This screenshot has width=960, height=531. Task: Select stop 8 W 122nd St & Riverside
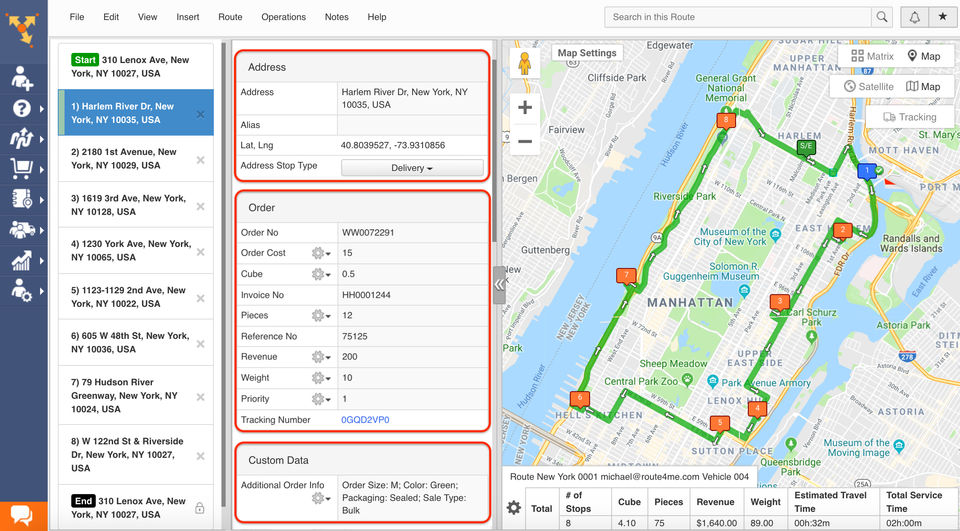tap(136, 454)
